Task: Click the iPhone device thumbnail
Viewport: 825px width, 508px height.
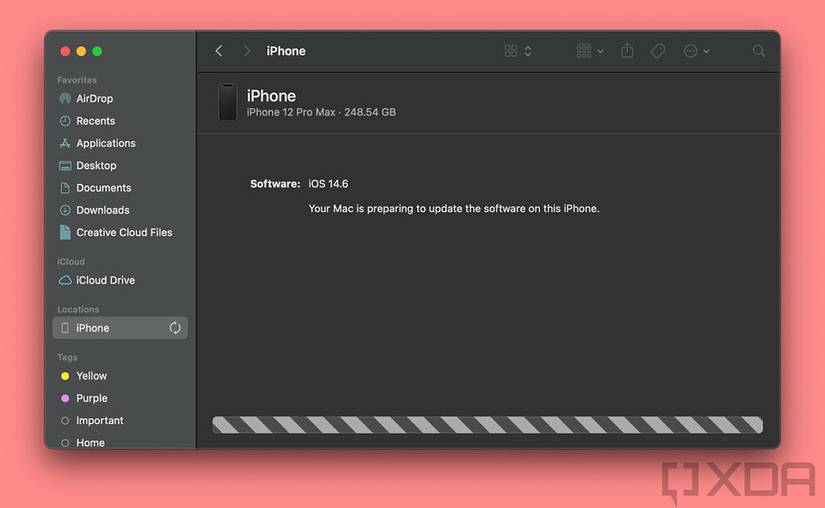Action: [227, 102]
